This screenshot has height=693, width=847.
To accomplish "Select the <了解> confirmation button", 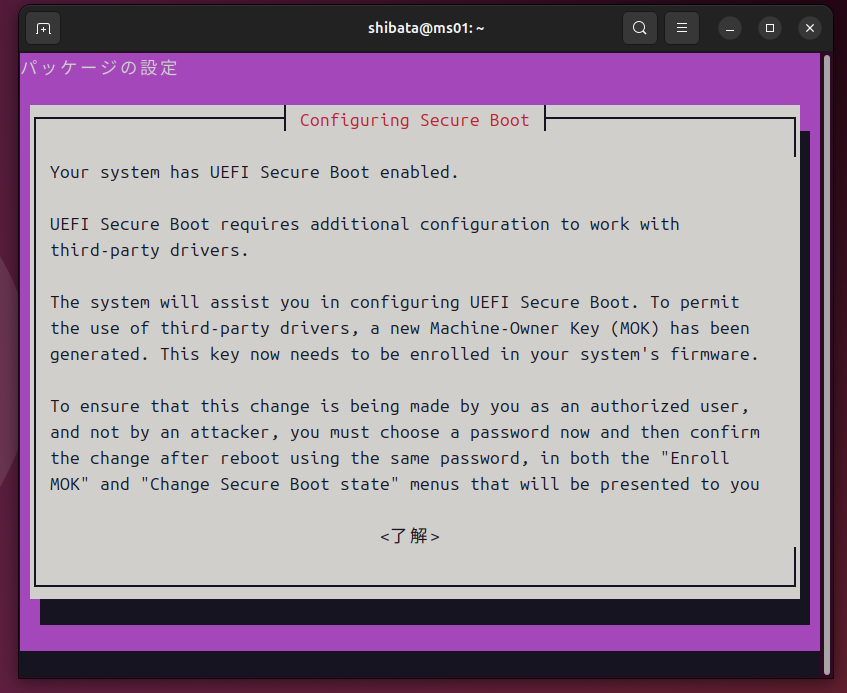I will 410,536.
